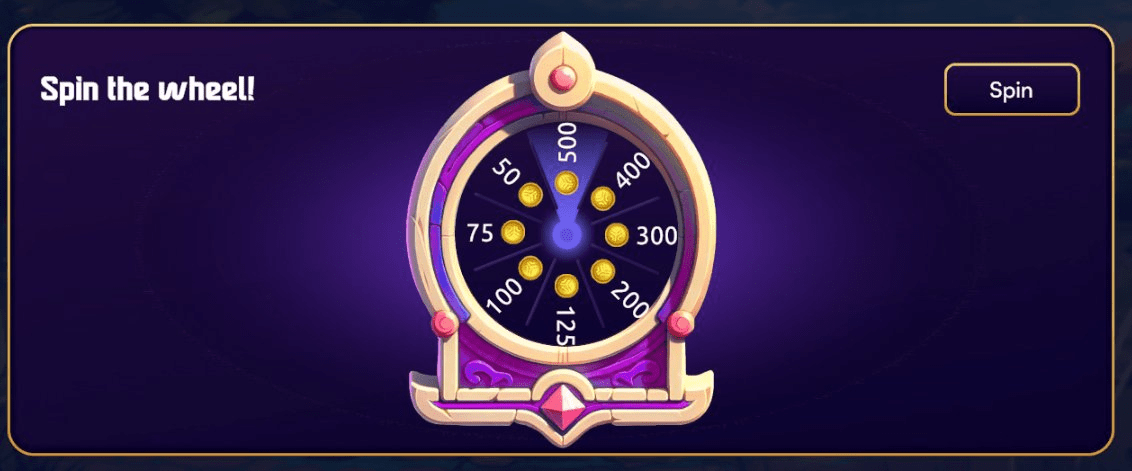
Task: Select the gold coin beside 75
Action: 515,232
